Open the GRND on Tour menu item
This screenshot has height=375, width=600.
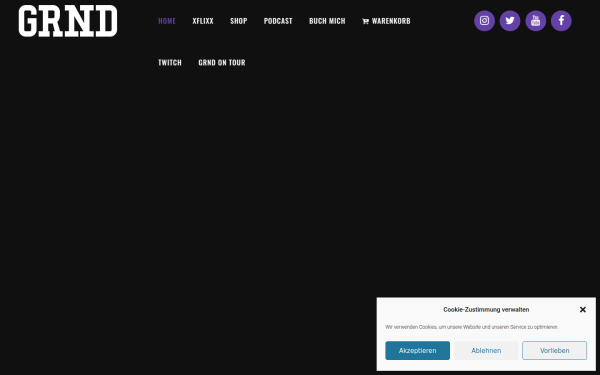[x=222, y=62]
